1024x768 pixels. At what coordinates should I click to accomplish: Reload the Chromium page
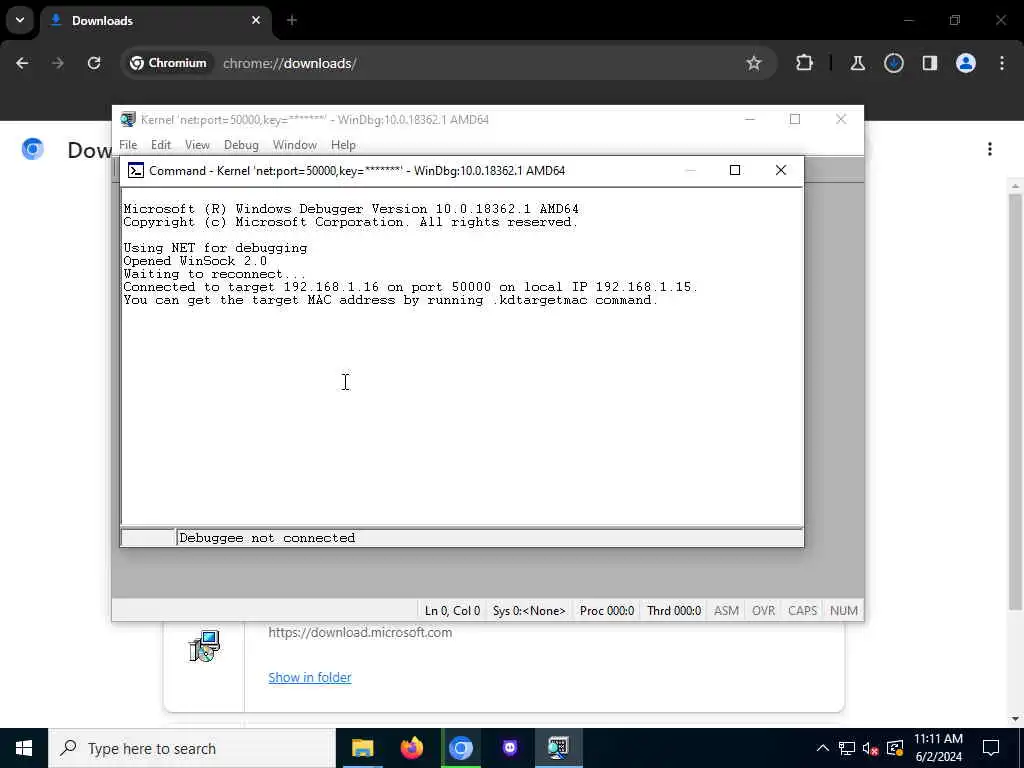click(94, 63)
